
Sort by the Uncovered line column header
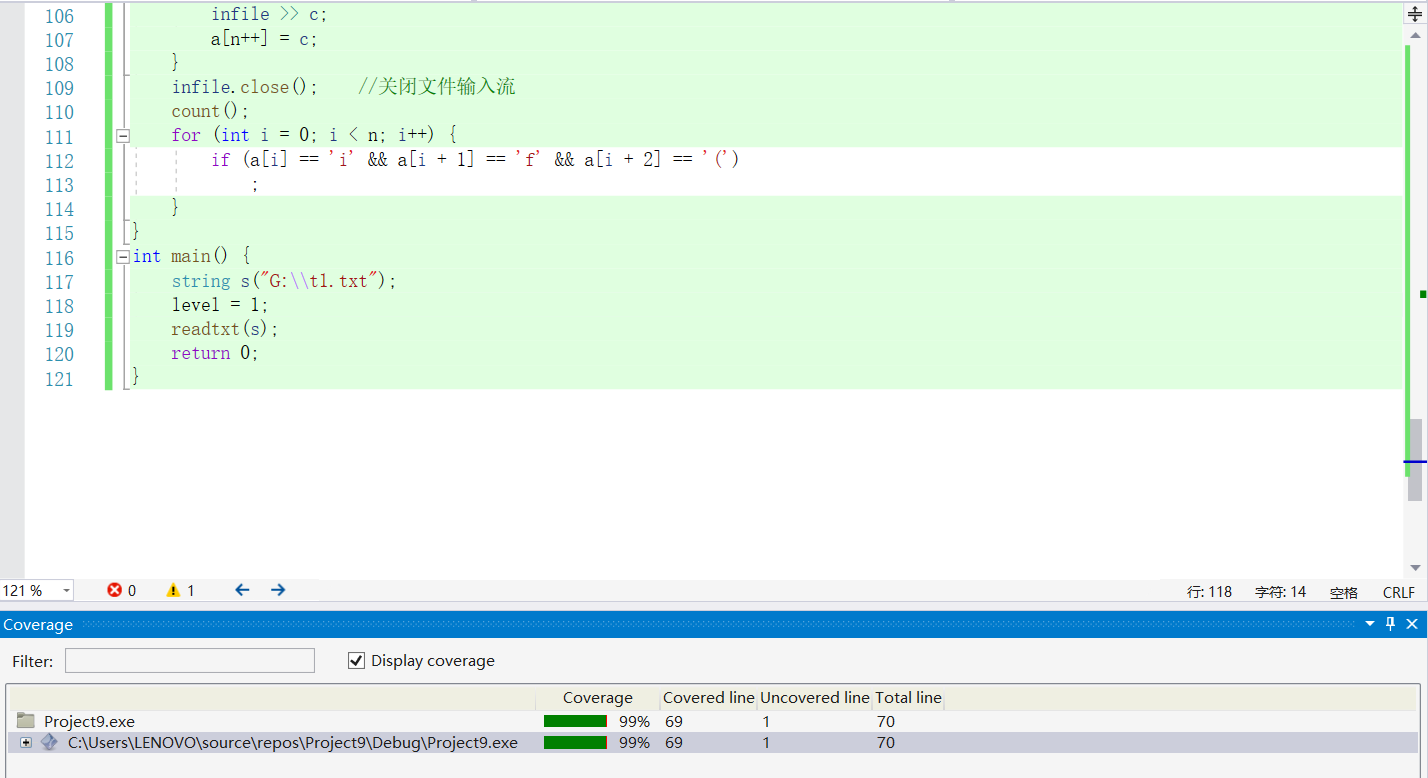(815, 698)
